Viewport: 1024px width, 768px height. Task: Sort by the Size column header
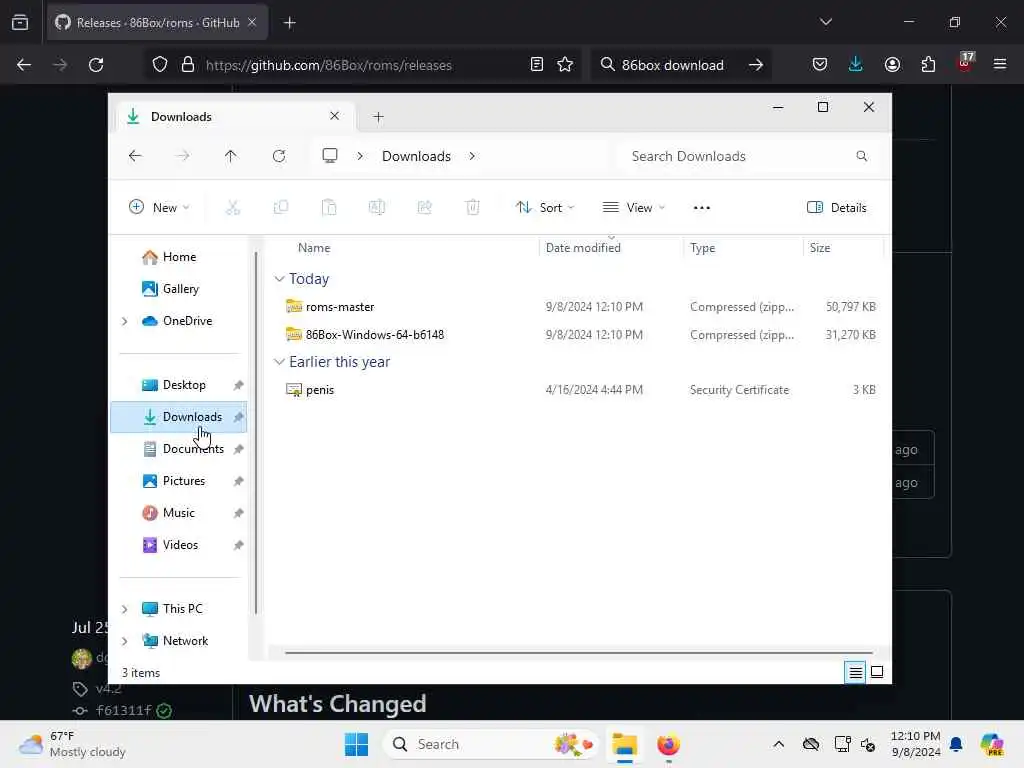tap(820, 248)
